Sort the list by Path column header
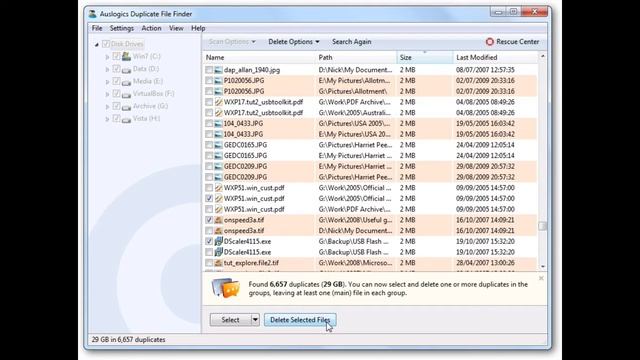The image size is (640, 360). click(x=356, y=58)
